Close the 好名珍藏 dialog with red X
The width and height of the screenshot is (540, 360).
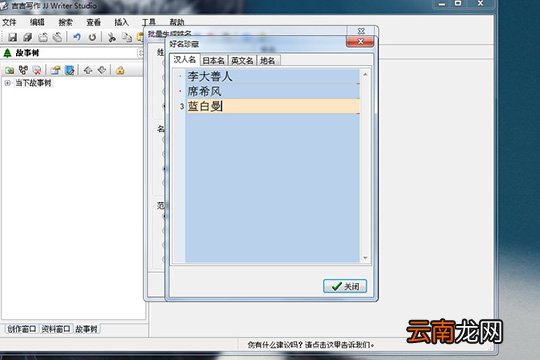point(360,42)
